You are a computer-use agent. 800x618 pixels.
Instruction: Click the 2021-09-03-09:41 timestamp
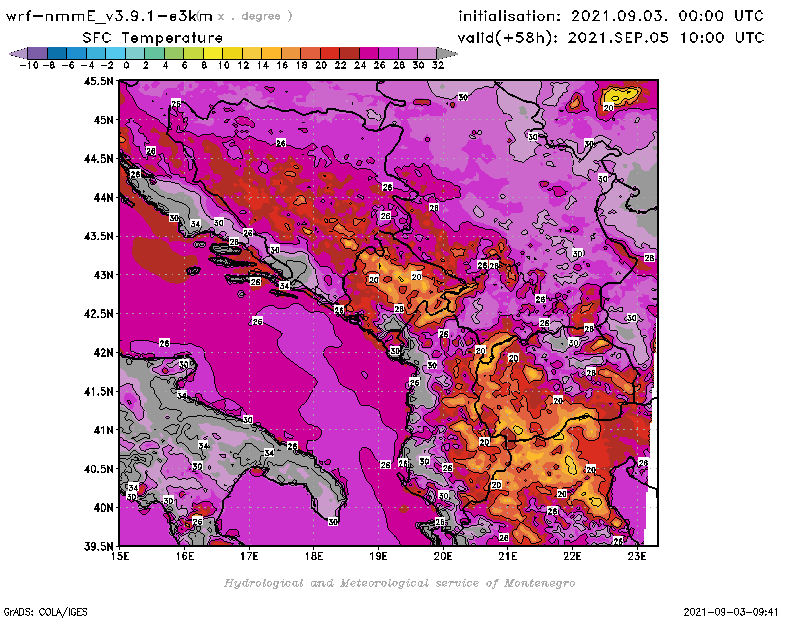click(x=731, y=611)
